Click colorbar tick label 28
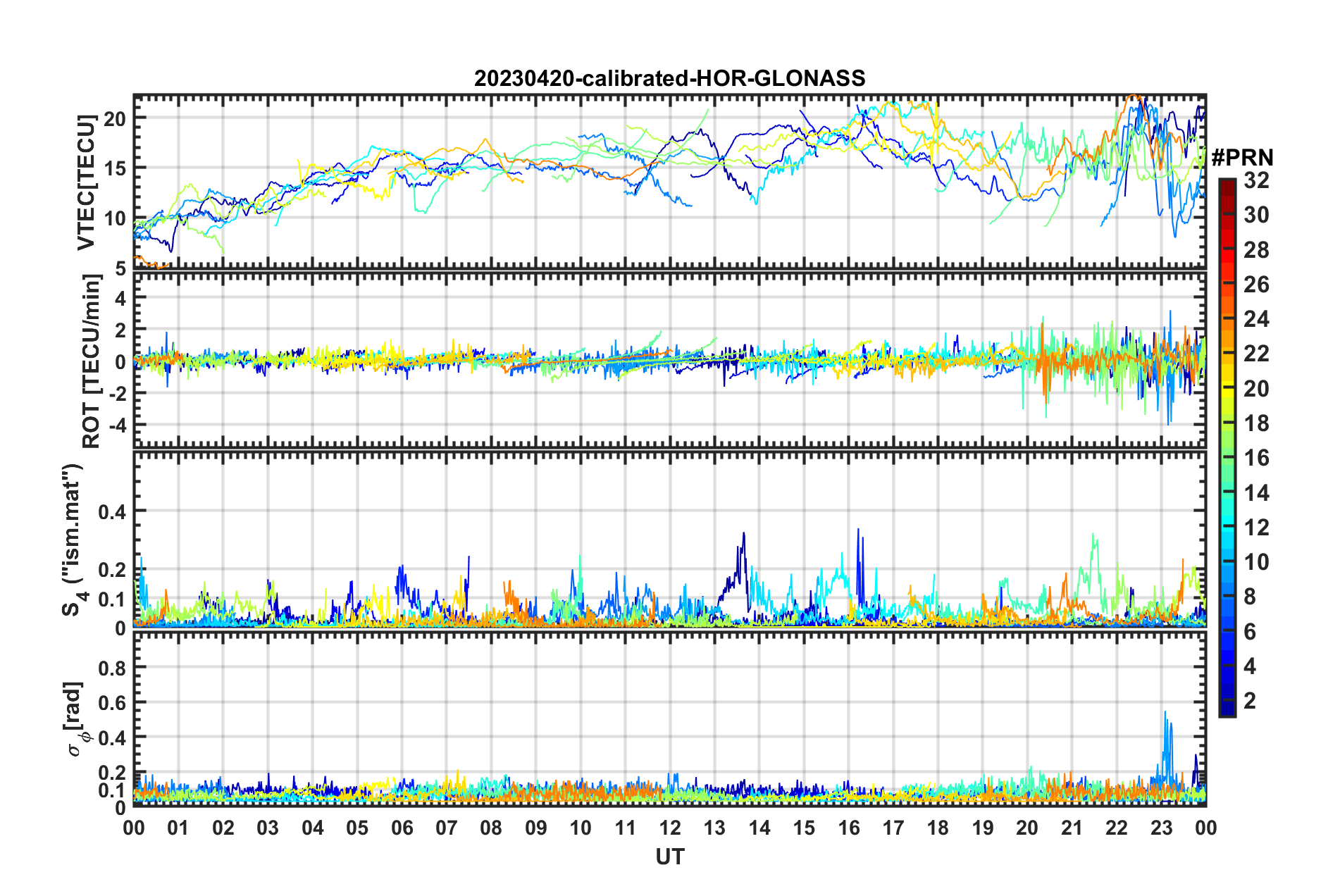 click(1256, 250)
